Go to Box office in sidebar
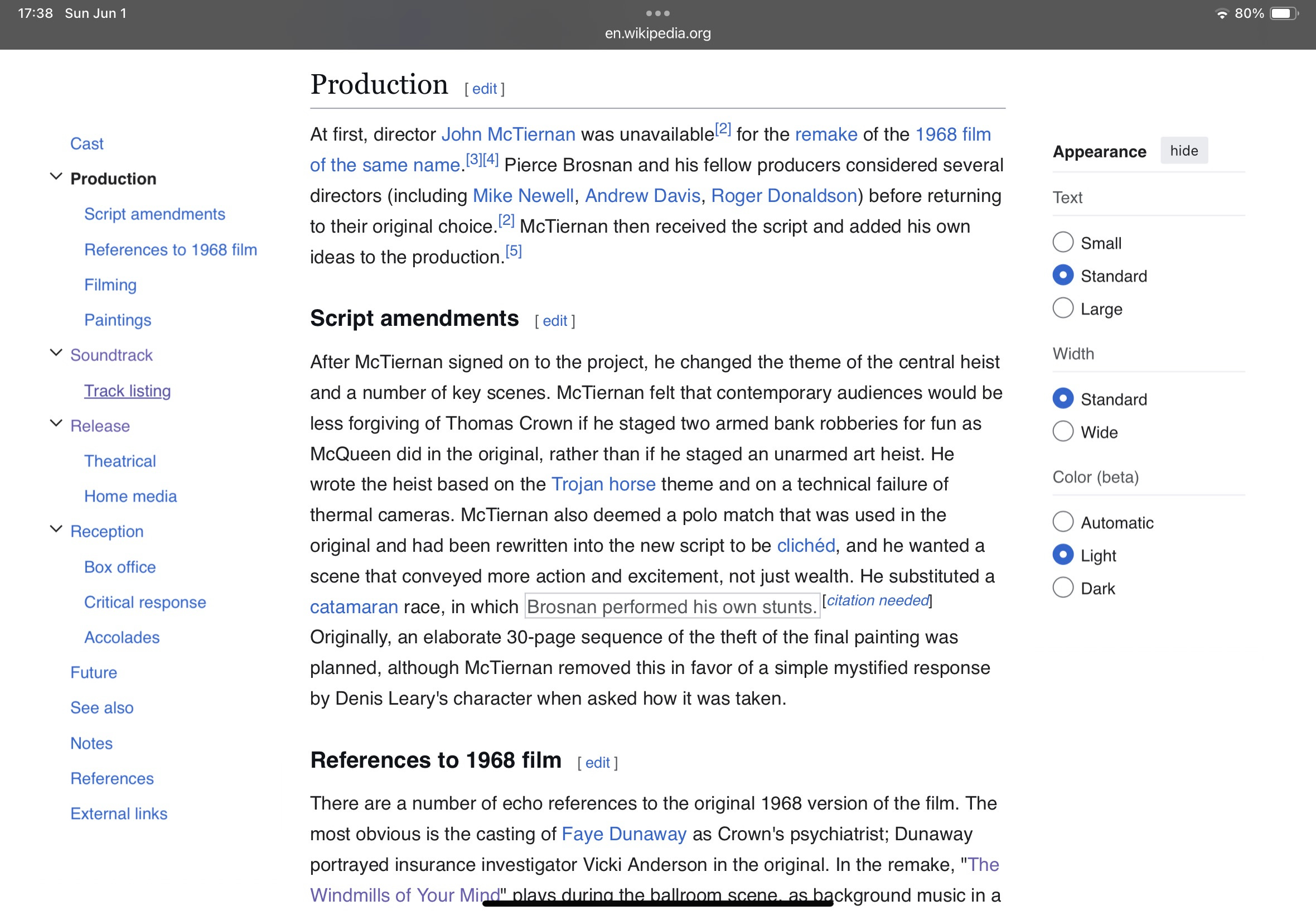This screenshot has width=1316, height=915. tap(120, 567)
